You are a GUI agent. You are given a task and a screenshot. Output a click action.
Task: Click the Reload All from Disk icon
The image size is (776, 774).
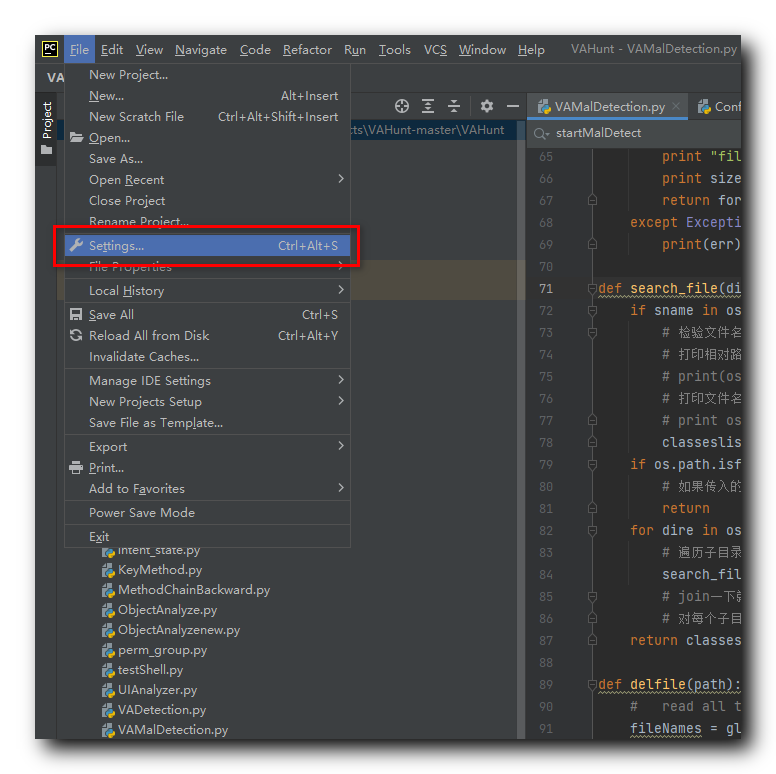[76, 335]
